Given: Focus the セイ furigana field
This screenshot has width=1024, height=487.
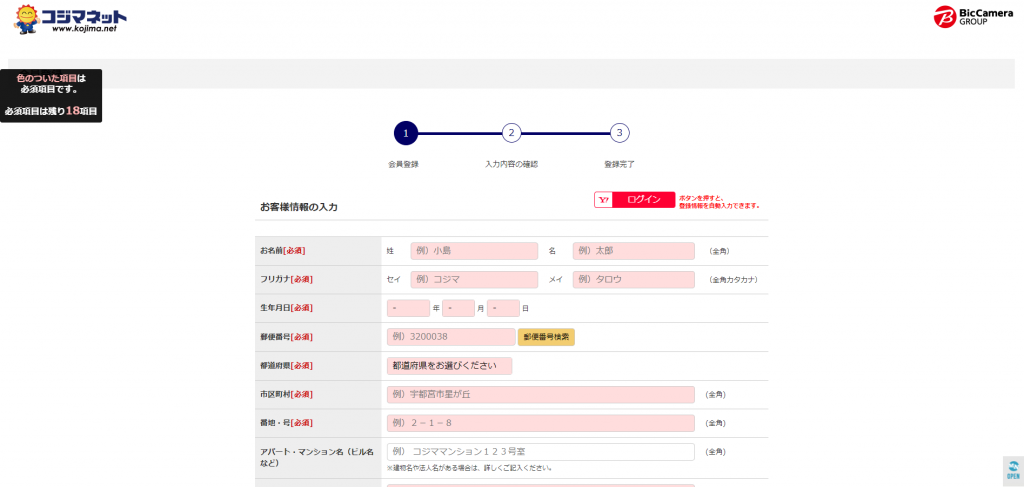Looking at the screenshot, I should point(473,280).
